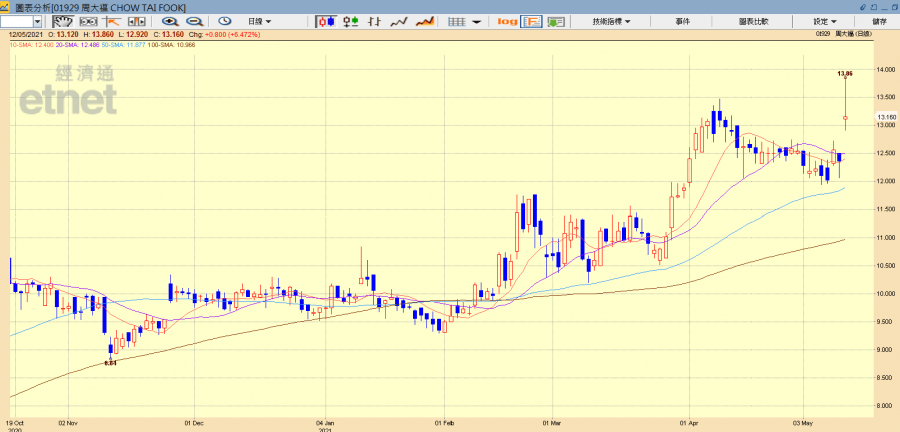Viewport: 900px width, 432px height.
Task: Toggle the chart legend info display
Action: coord(531,21)
